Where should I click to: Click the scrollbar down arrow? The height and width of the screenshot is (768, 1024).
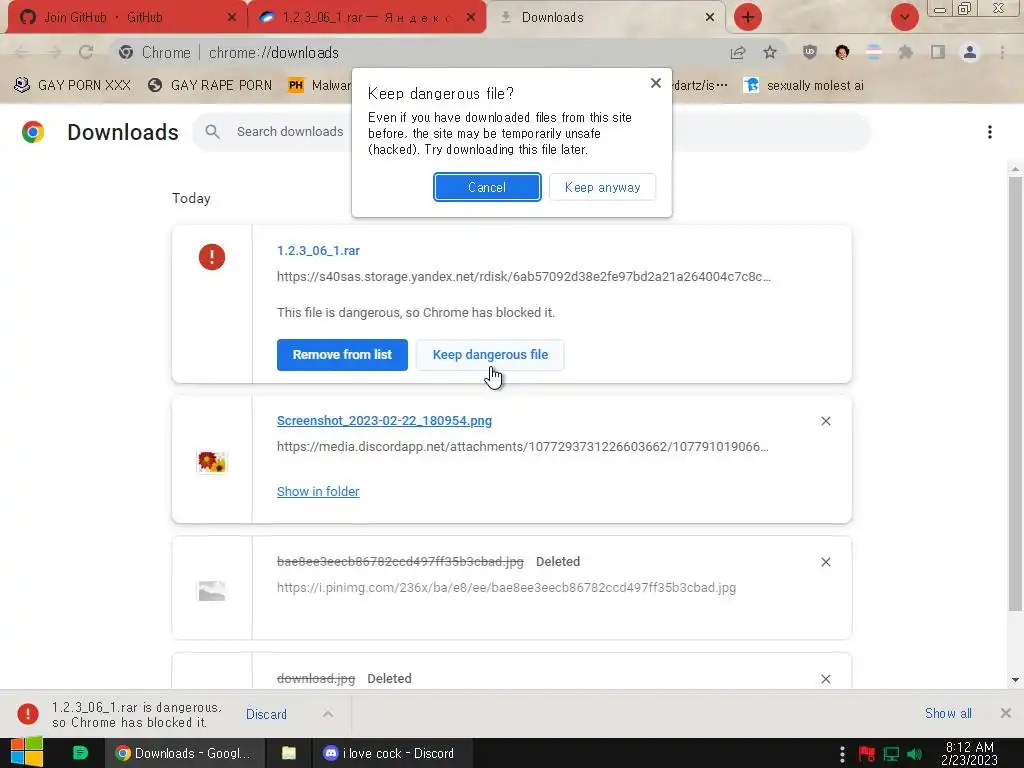pyautogui.click(x=1015, y=680)
